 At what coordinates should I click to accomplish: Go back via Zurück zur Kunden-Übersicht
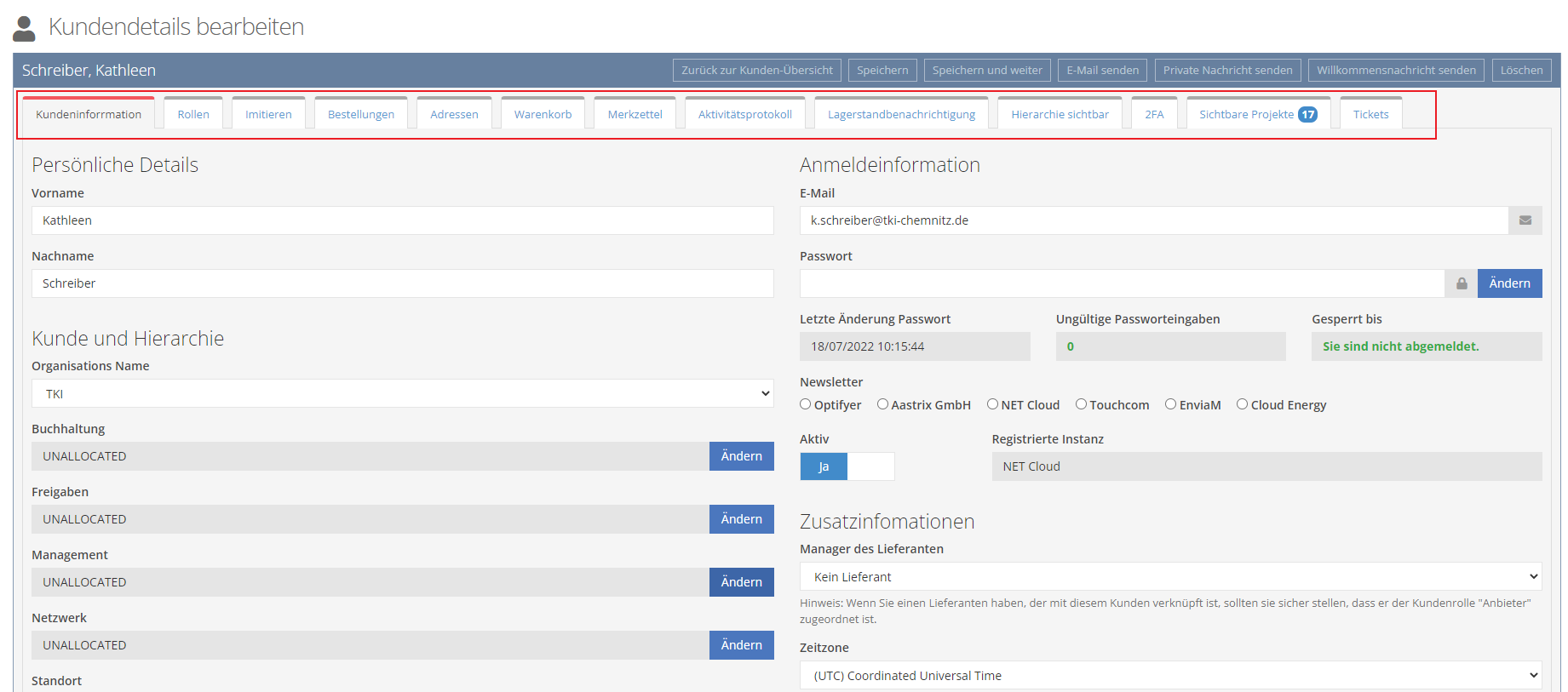pos(756,71)
